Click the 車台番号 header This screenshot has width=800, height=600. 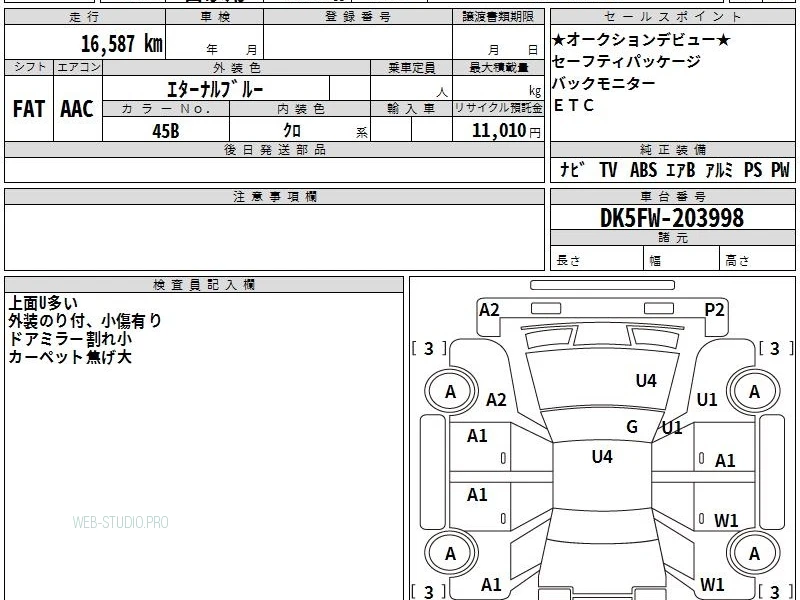coord(672,196)
